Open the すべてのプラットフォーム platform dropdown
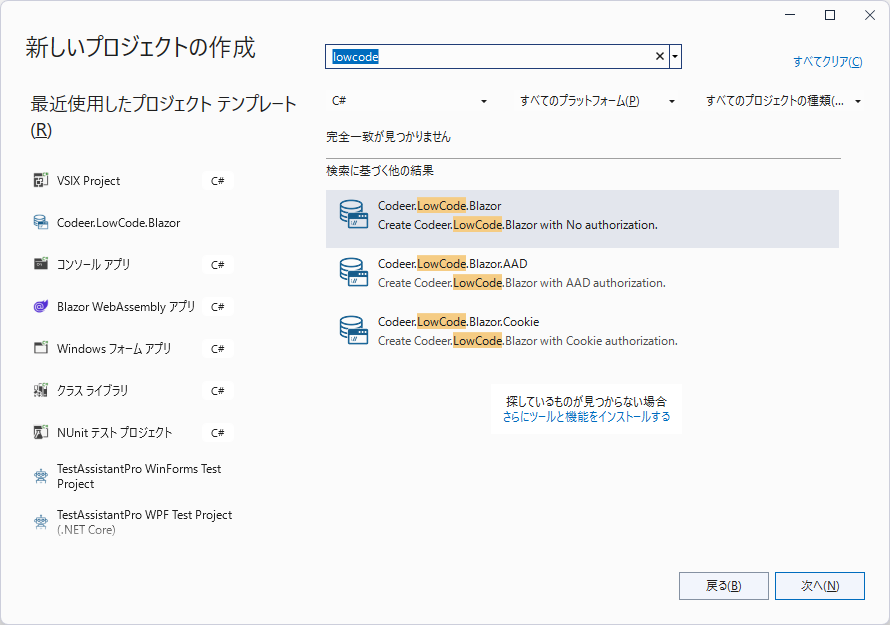This screenshot has height=625, width=890. [x=597, y=101]
